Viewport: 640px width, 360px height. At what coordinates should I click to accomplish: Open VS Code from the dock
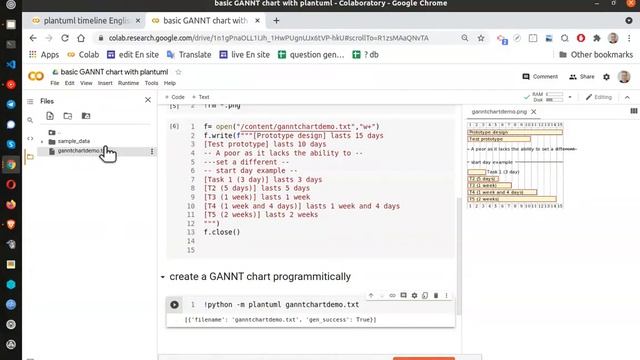(x=11, y=64)
